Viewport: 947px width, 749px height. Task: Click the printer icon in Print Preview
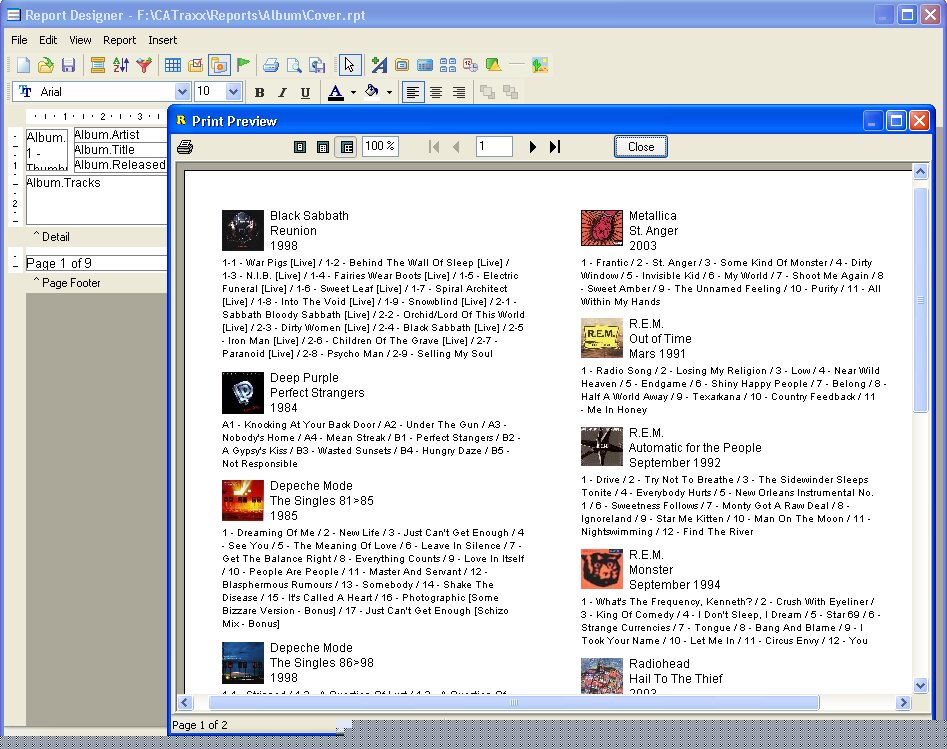[x=185, y=147]
